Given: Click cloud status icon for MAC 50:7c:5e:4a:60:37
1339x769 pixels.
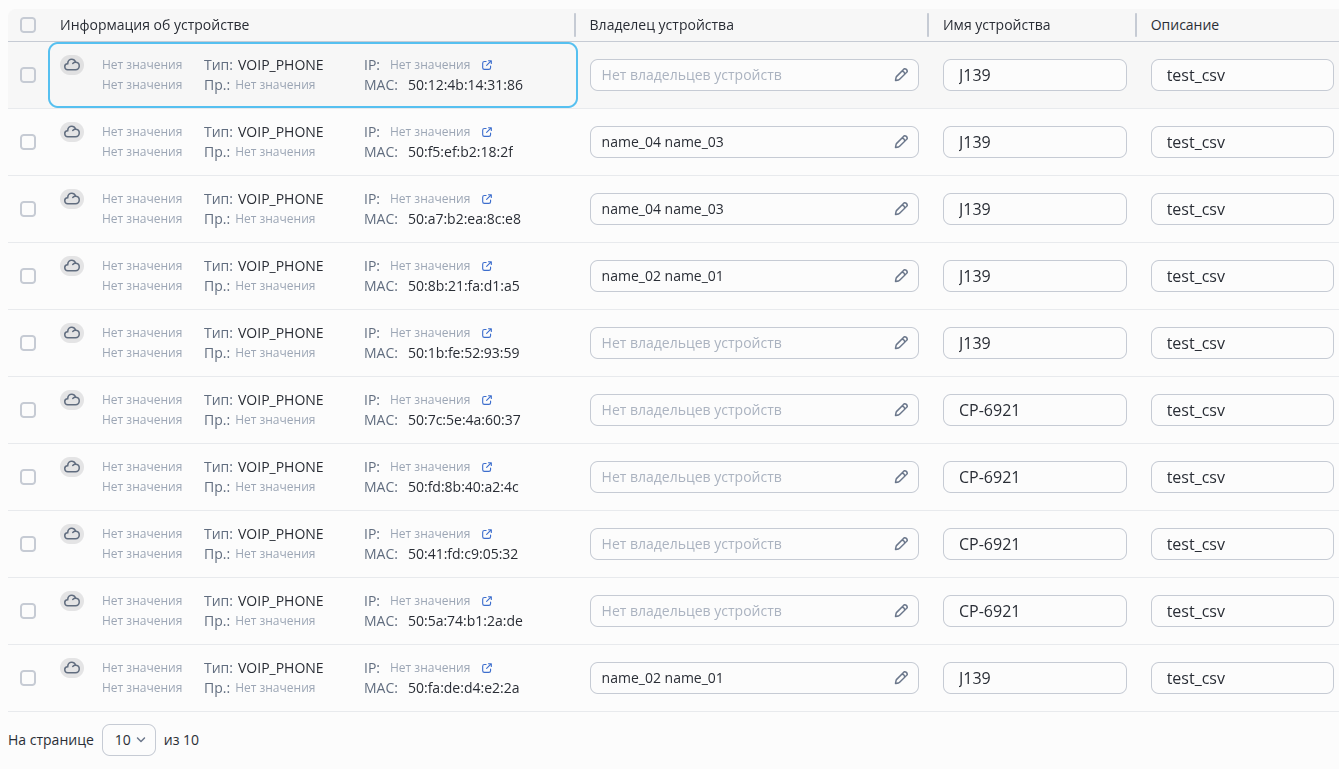Looking at the screenshot, I should (x=72, y=400).
